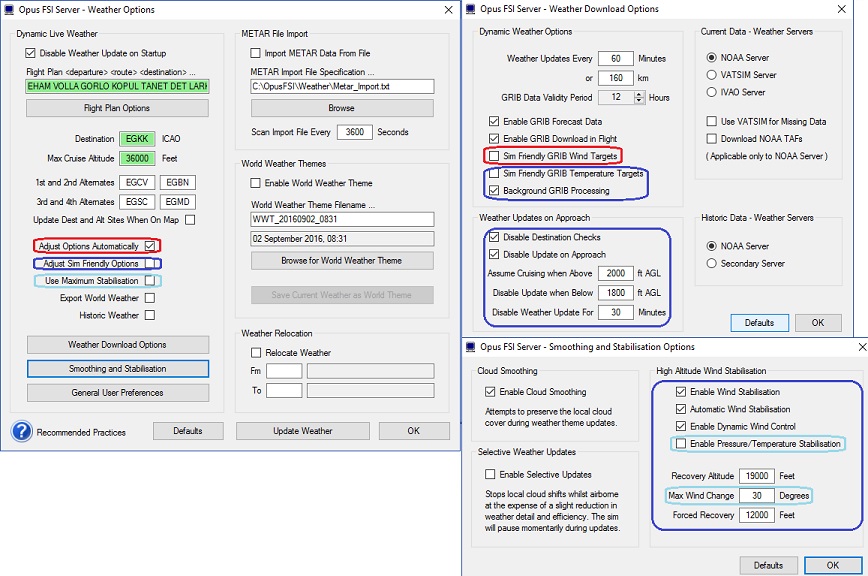The height and width of the screenshot is (576, 868).
Task: Tick Use Maximum Stabilisation checkbox
Action: tap(150, 281)
